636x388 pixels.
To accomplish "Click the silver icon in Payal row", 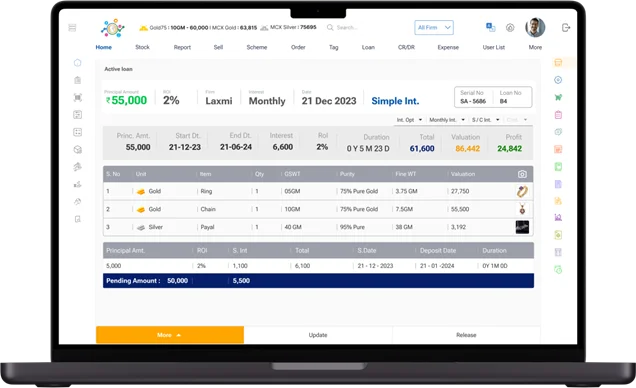I will (x=141, y=227).
